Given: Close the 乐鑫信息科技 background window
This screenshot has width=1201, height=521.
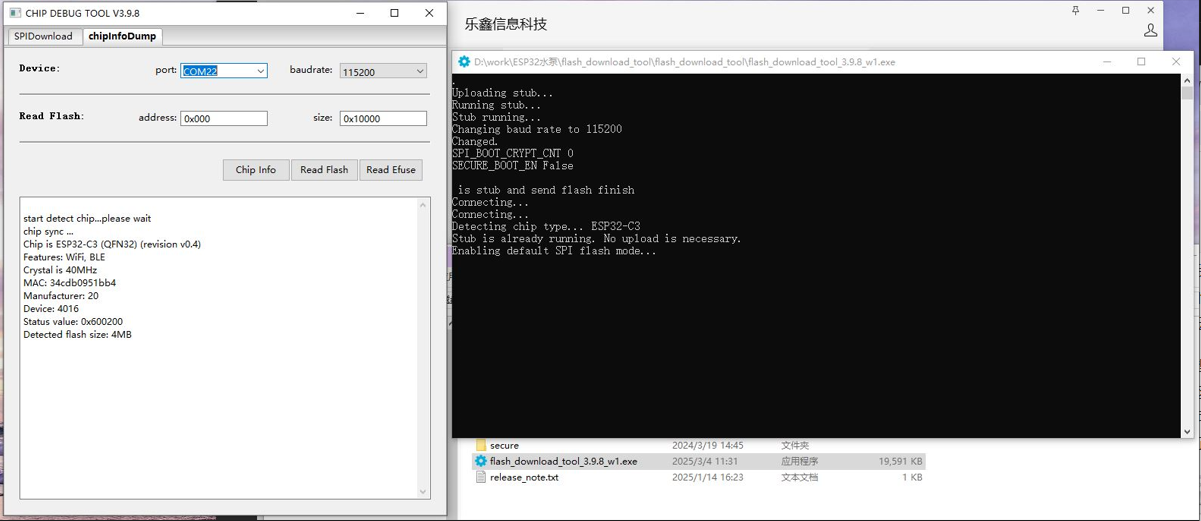Looking at the screenshot, I should [1151, 10].
